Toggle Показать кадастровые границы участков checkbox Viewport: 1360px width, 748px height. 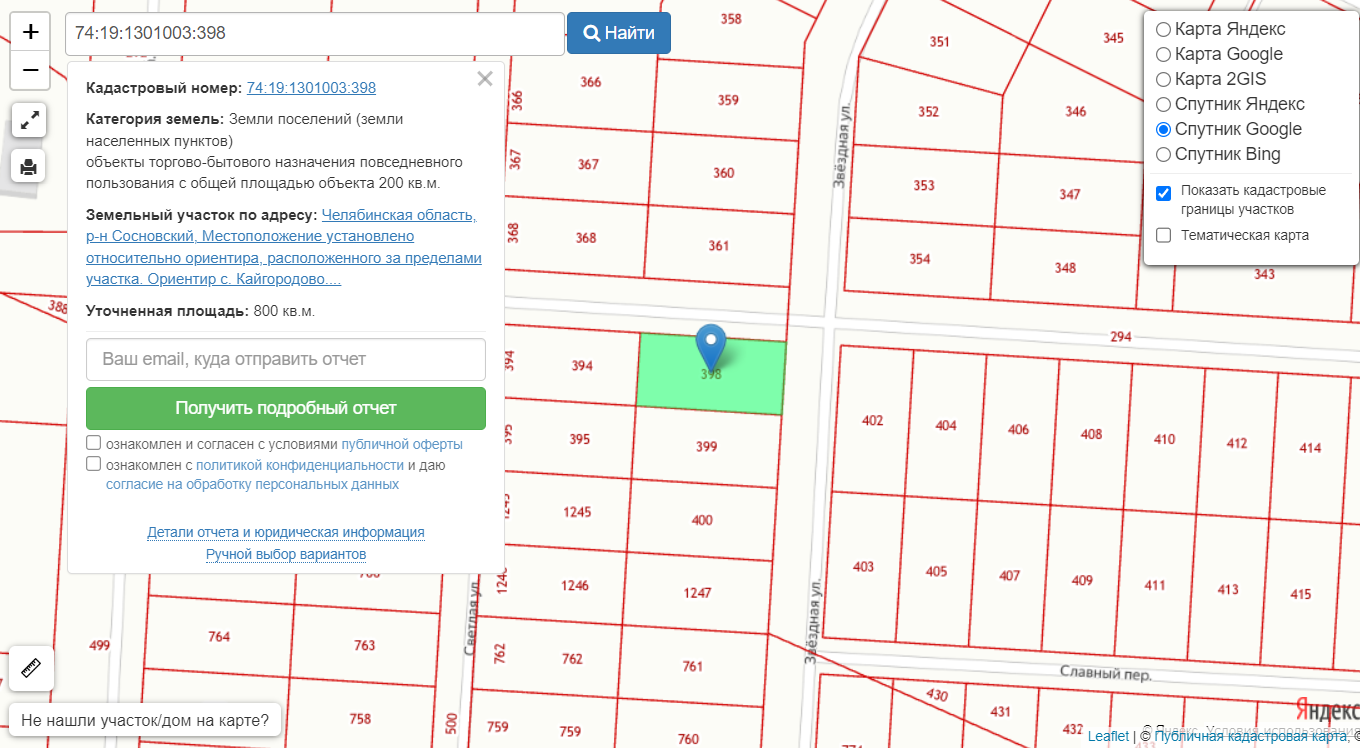point(1164,193)
